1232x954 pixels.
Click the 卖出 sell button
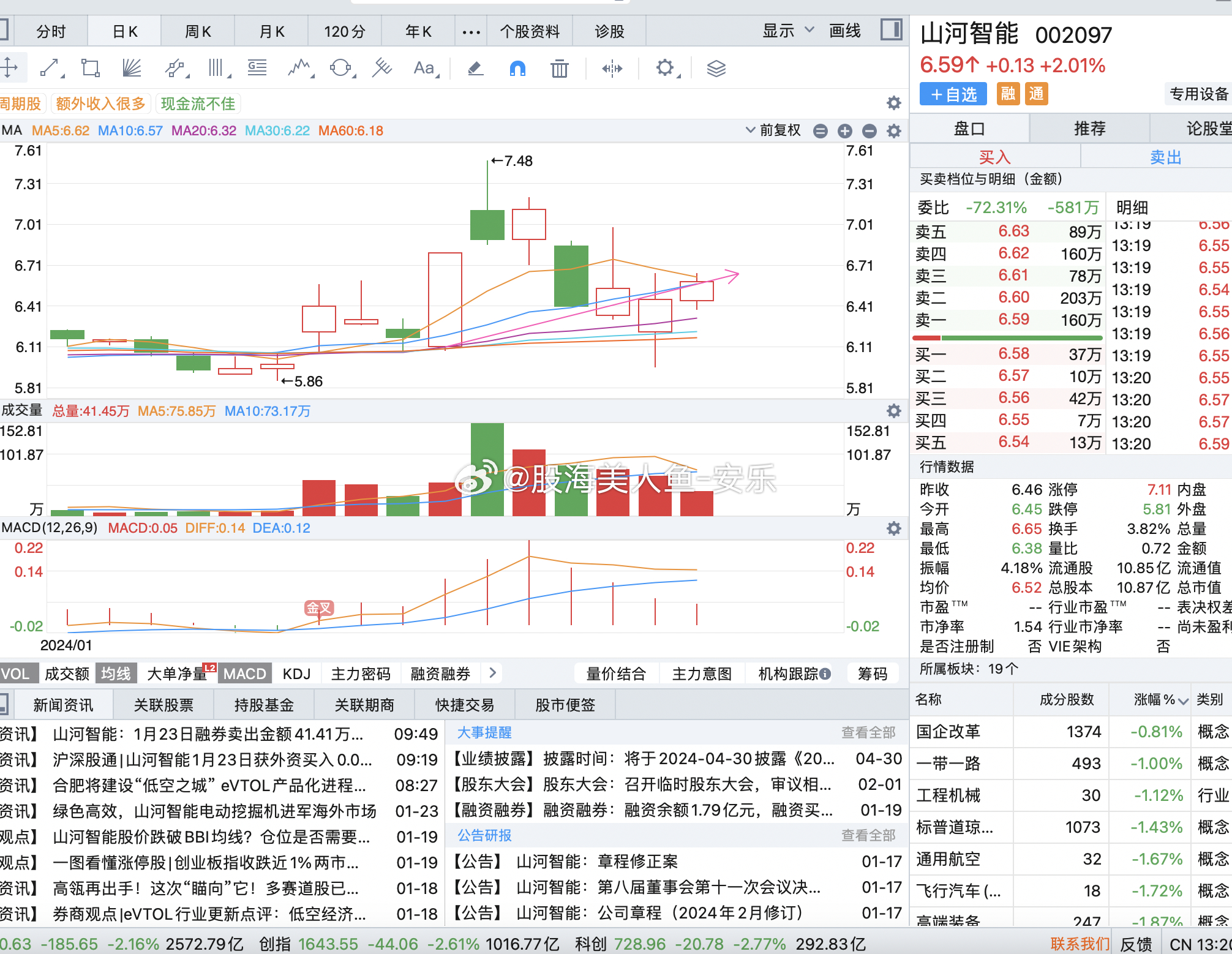point(1165,157)
